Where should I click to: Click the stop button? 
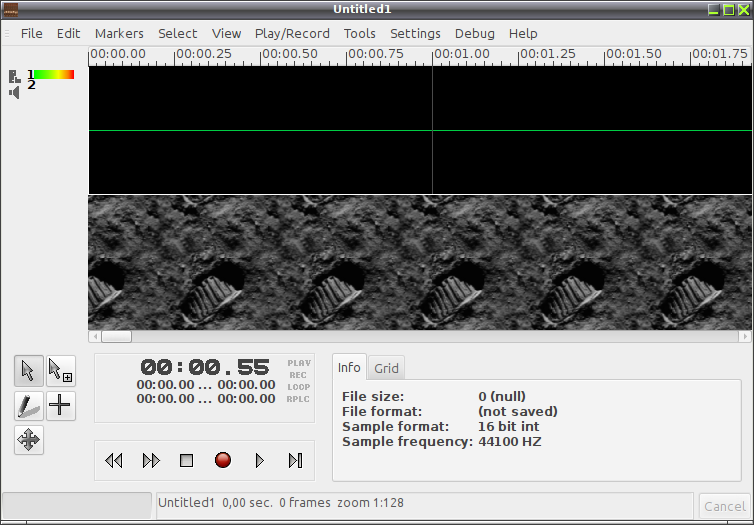(x=187, y=461)
